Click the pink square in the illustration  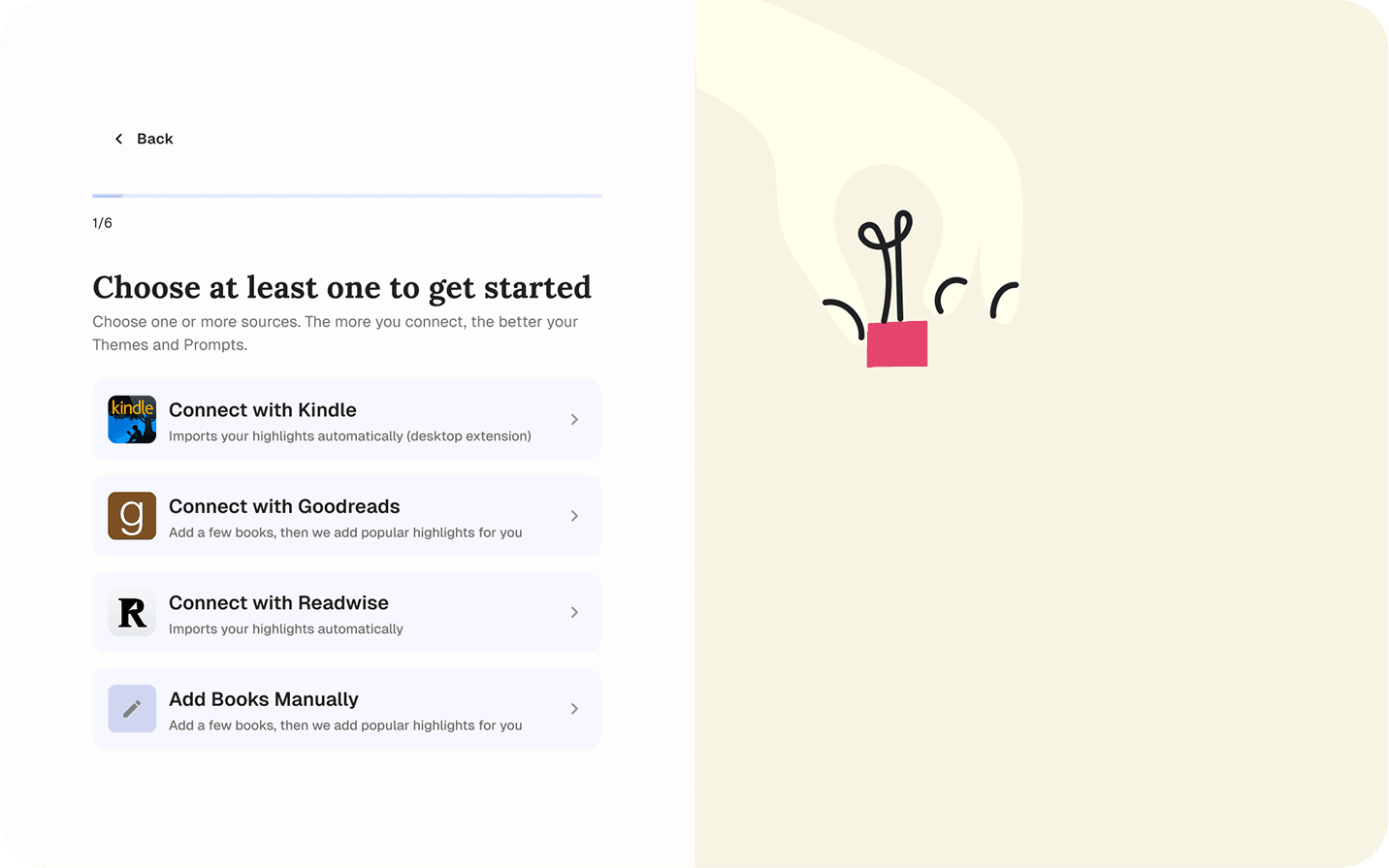(897, 344)
